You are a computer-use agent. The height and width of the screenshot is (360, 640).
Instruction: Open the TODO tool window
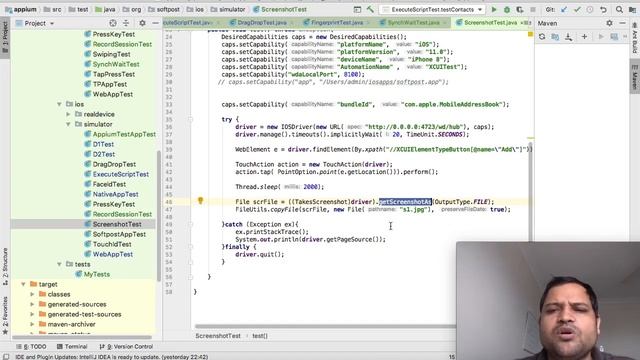coord(32,347)
